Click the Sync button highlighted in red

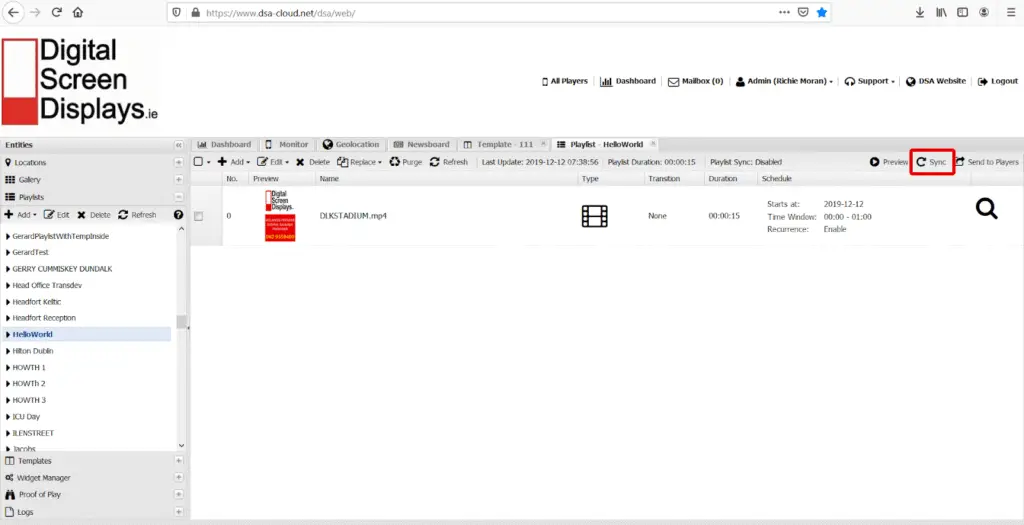pyautogui.click(x=932, y=162)
